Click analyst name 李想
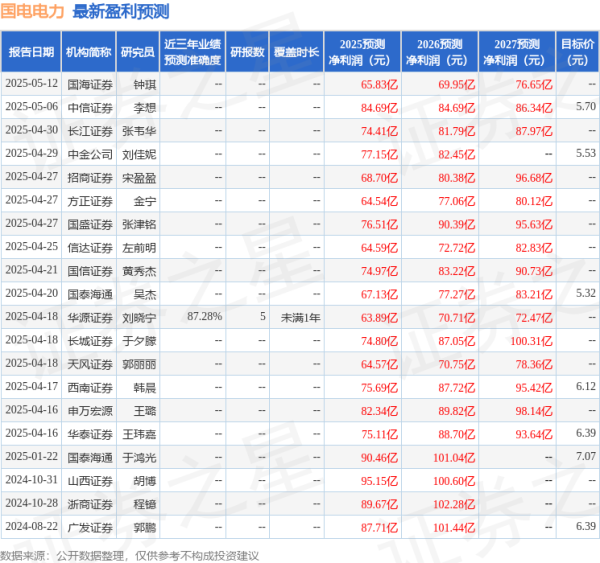The width and height of the screenshot is (600, 563). point(145,108)
